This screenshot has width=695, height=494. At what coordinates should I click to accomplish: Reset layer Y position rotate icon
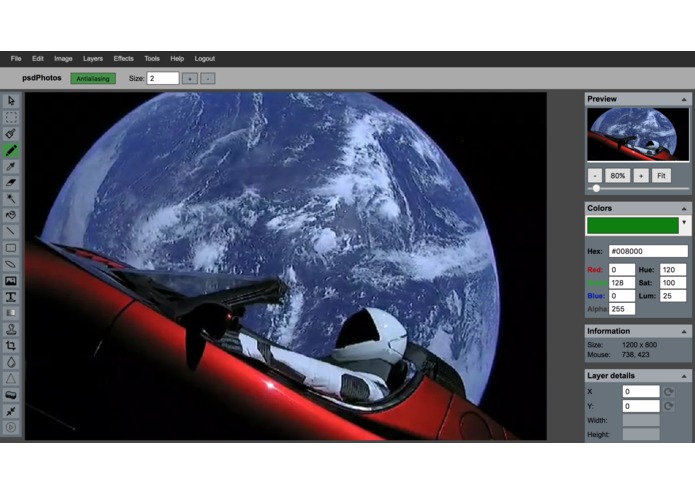668,406
